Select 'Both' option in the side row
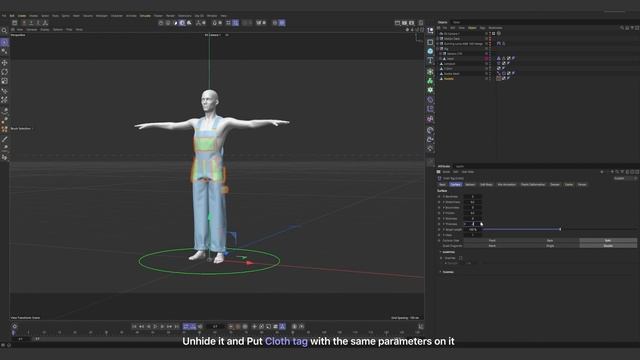The height and width of the screenshot is (360, 640). point(608,240)
